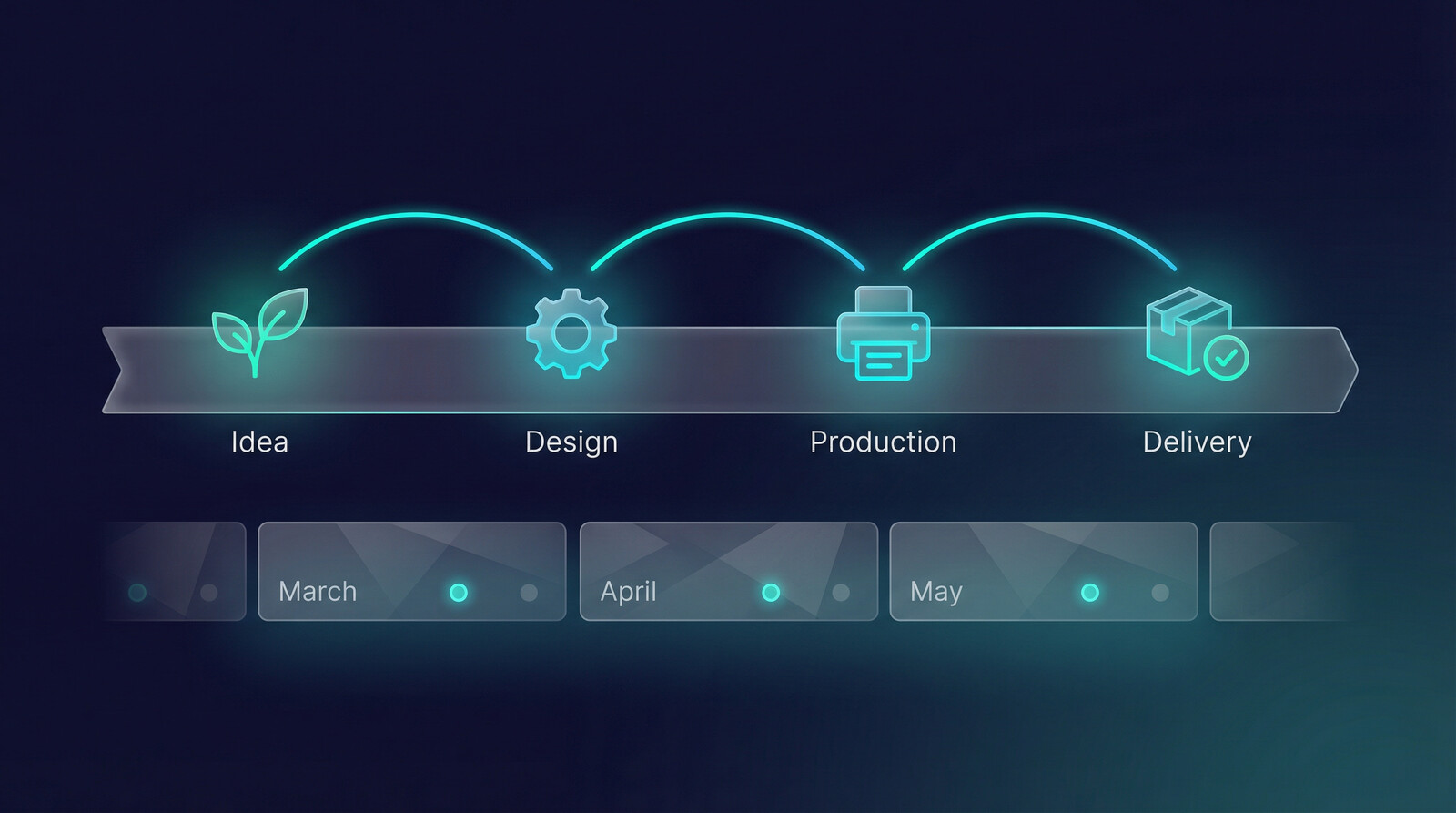Toggle the teal dot in April card
This screenshot has width=1456, height=813.
click(x=771, y=593)
